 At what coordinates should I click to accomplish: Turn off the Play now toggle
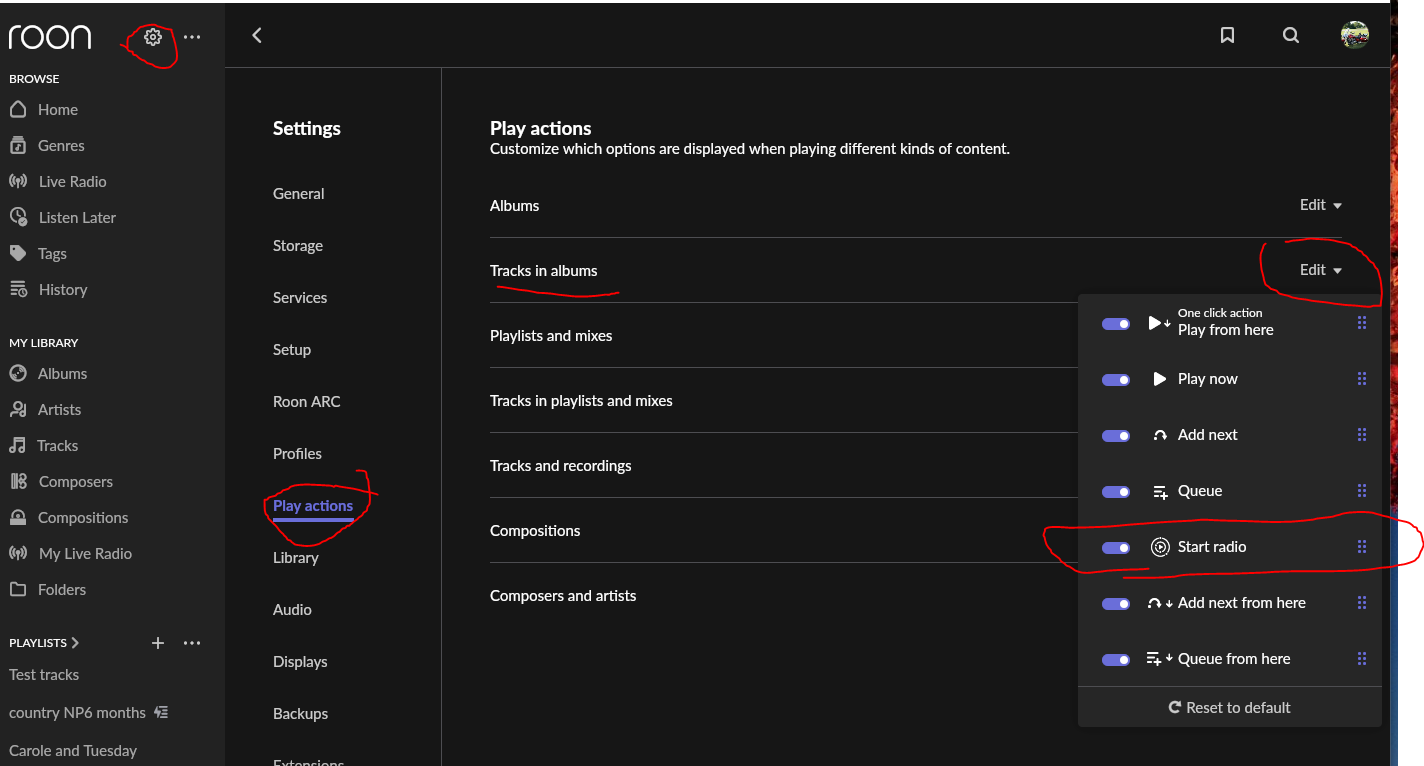click(1116, 380)
